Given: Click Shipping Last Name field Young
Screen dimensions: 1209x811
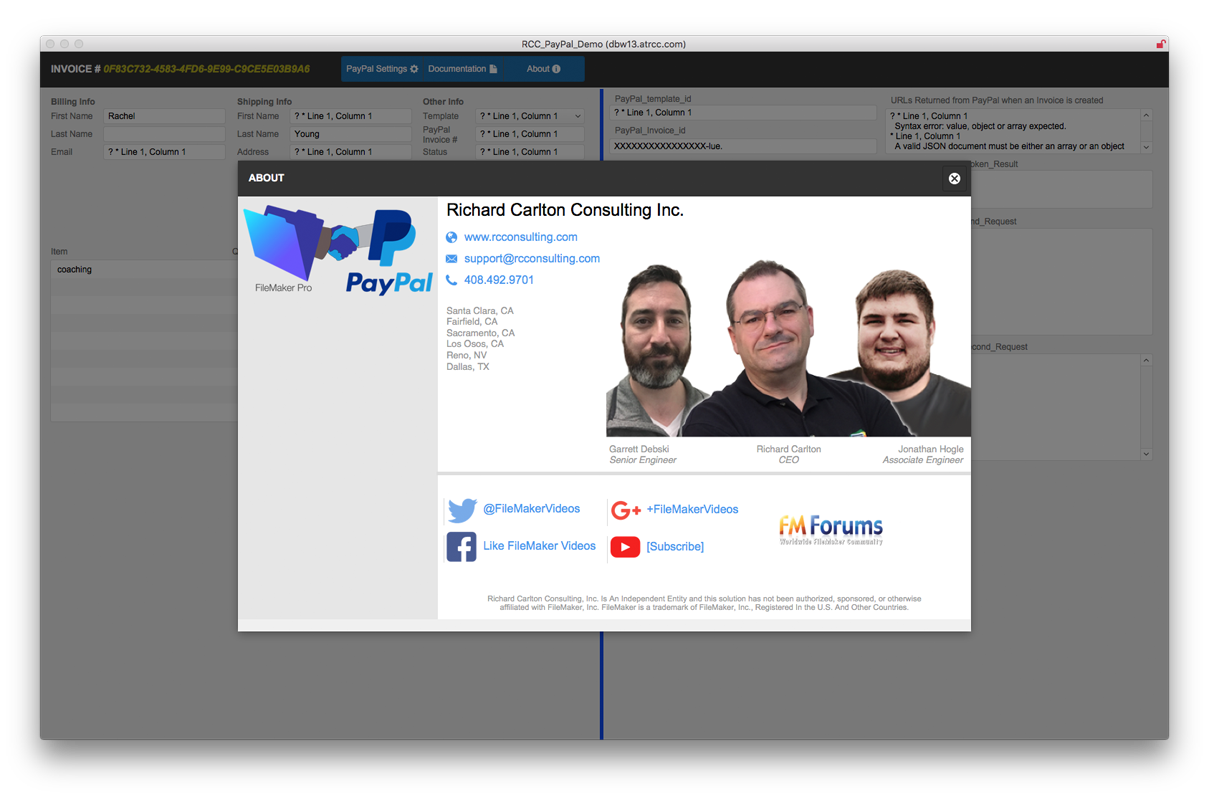Looking at the screenshot, I should coord(350,134).
